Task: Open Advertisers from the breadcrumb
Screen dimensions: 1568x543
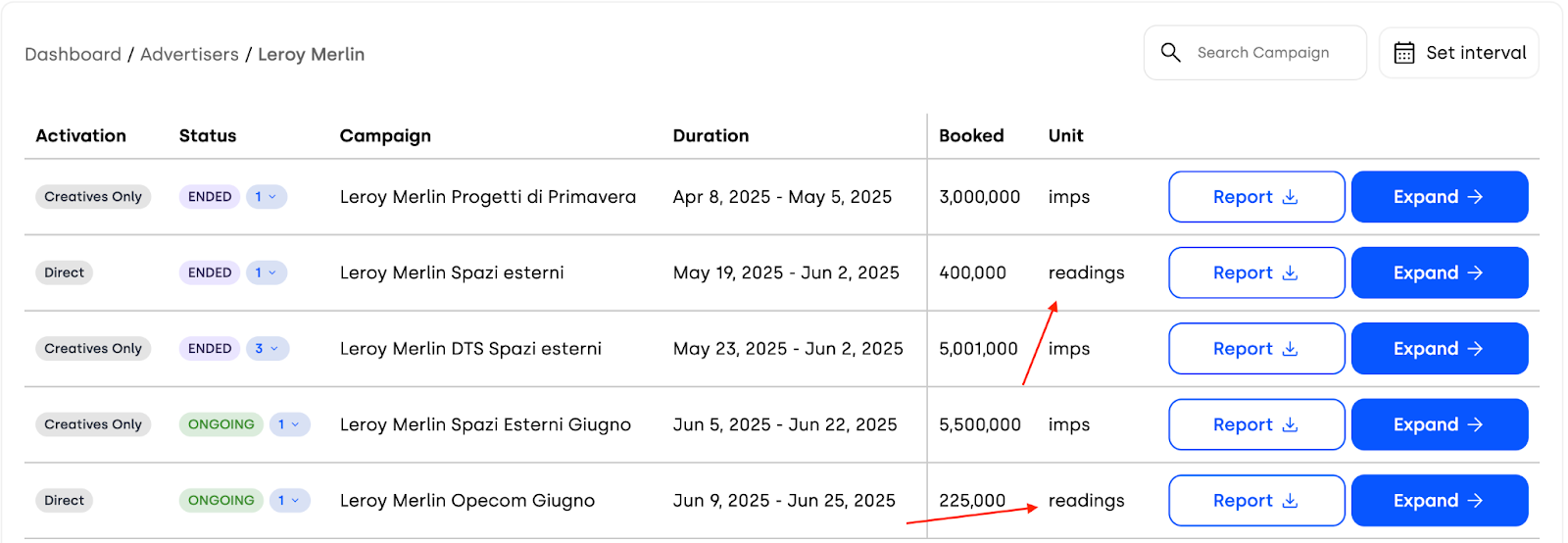Action: [x=189, y=54]
